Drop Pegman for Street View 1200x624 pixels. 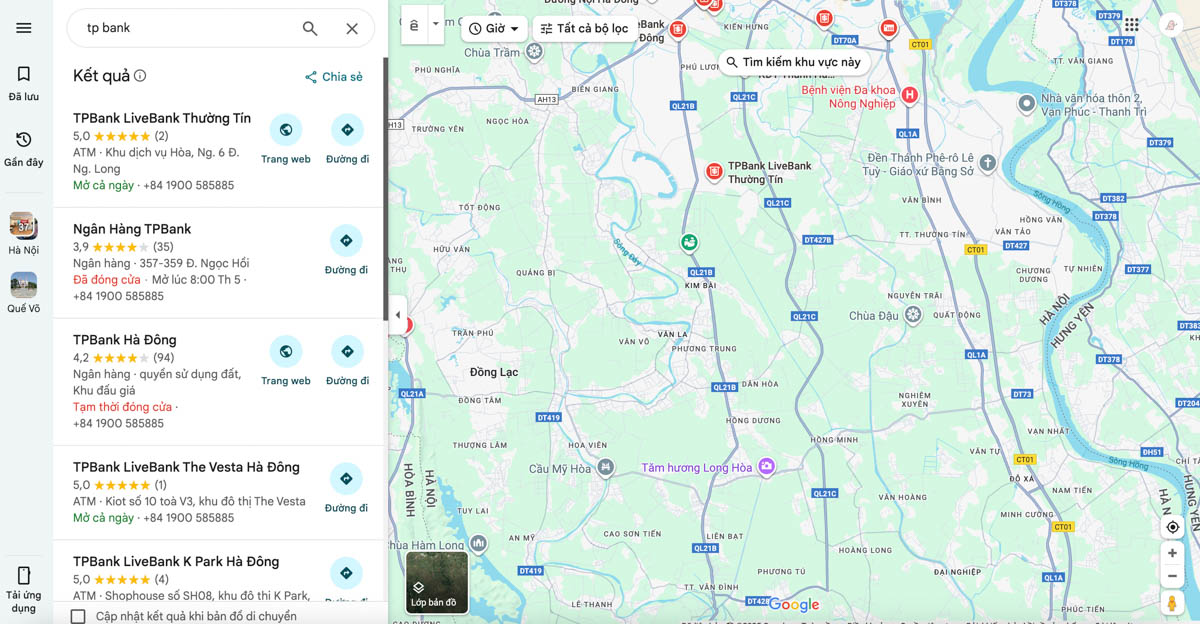pos(1173,603)
